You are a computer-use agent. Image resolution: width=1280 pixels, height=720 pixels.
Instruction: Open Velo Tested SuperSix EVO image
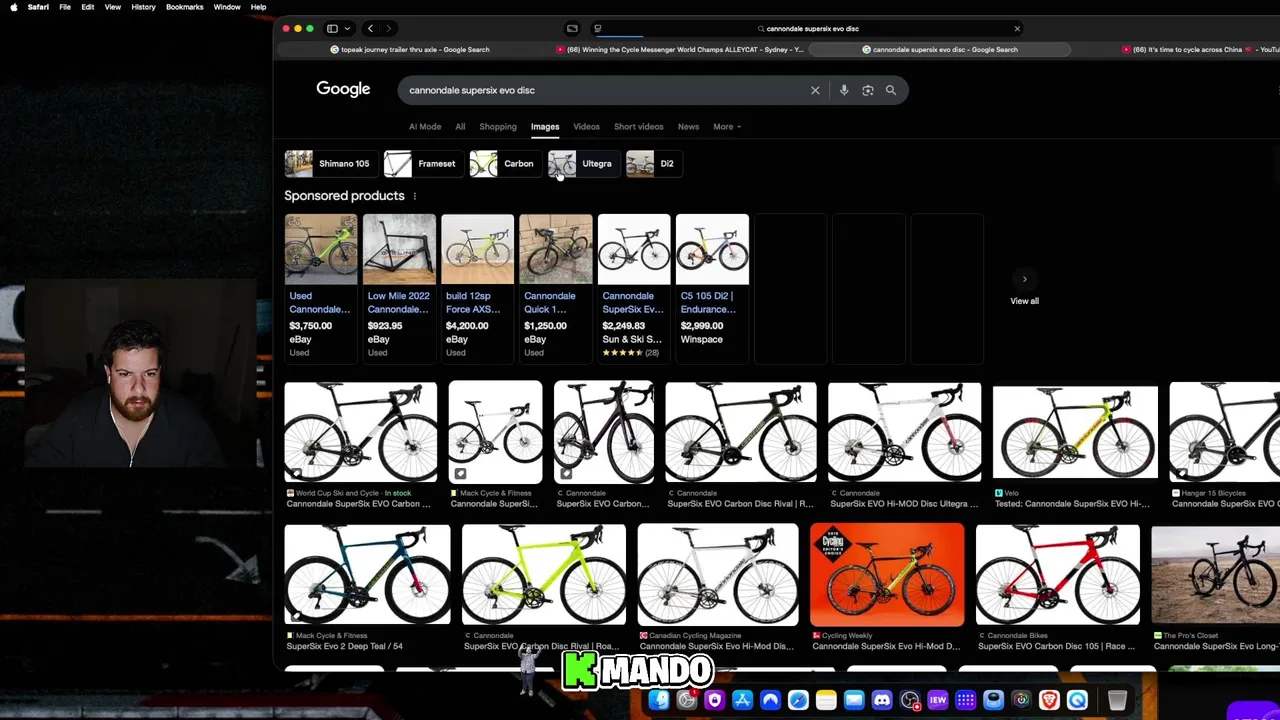pos(1075,432)
